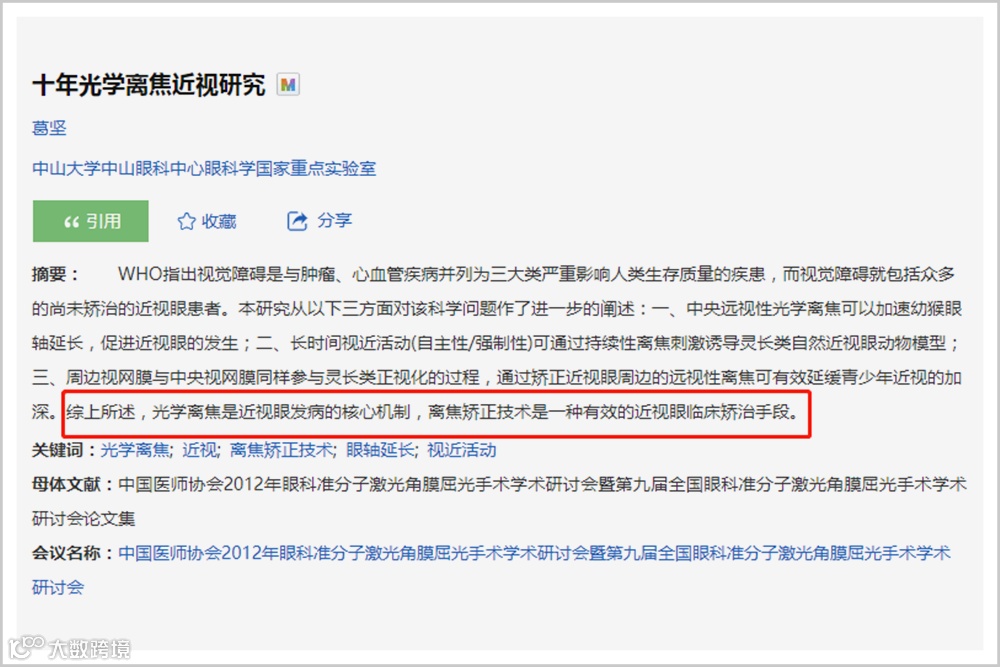The height and width of the screenshot is (667, 1000).
Task: Select keyword link 光学离焦
Action: 135,450
